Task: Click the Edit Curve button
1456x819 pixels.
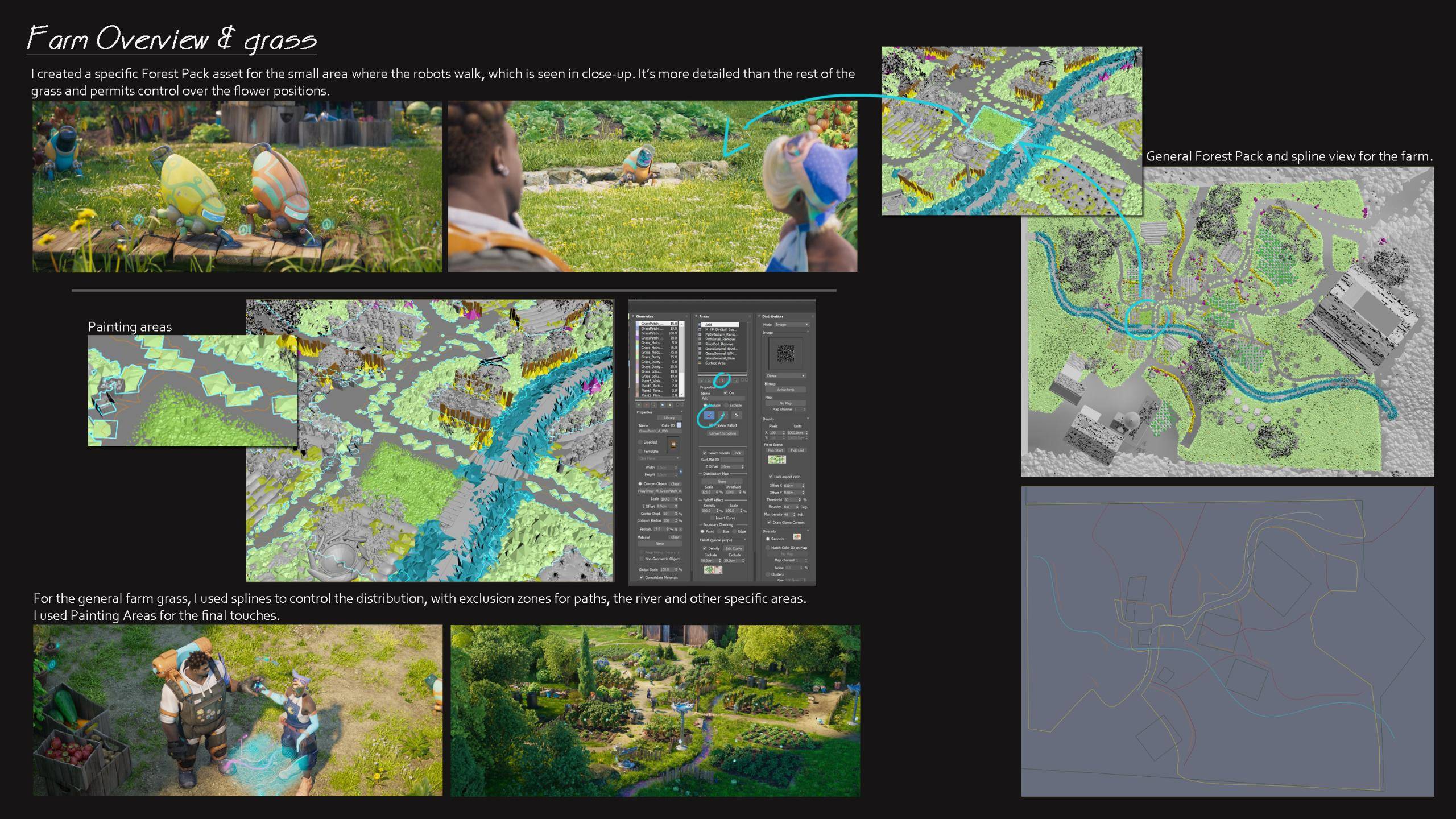Action: pyautogui.click(x=734, y=548)
